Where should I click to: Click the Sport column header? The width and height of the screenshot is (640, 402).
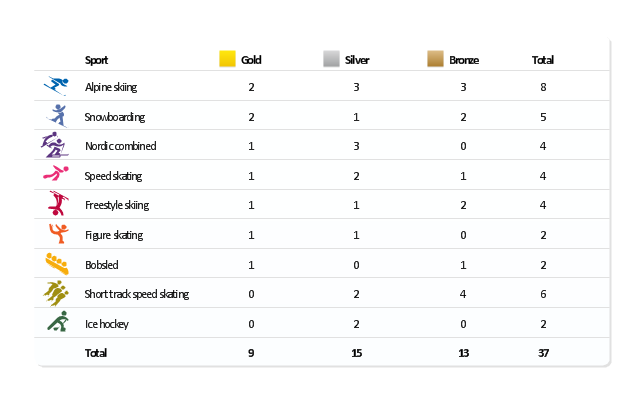tap(97, 60)
